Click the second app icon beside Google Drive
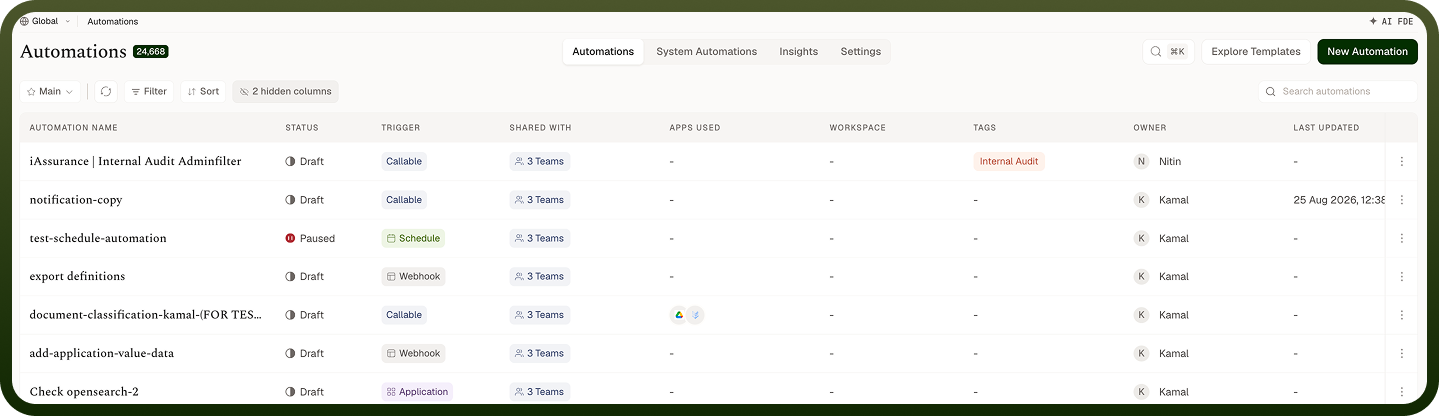The image size is (1439, 416). click(x=696, y=315)
